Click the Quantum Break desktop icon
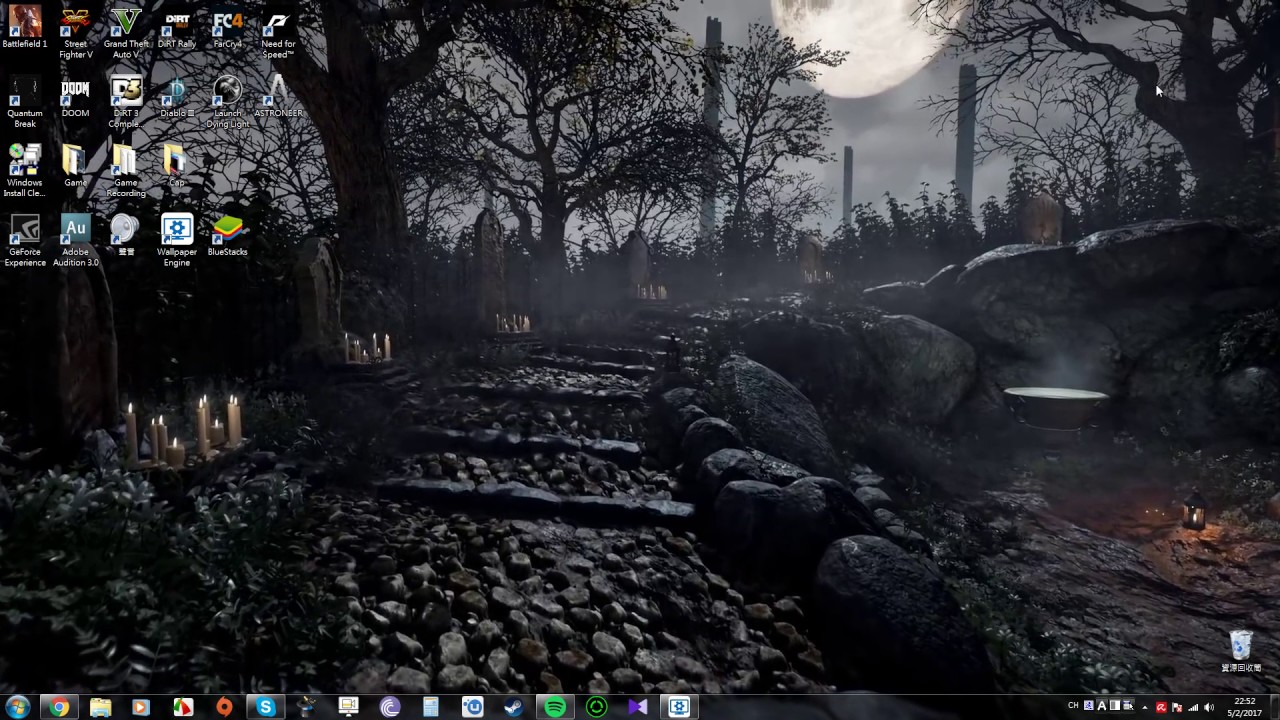Viewport: 1280px width, 720px height. point(25,101)
